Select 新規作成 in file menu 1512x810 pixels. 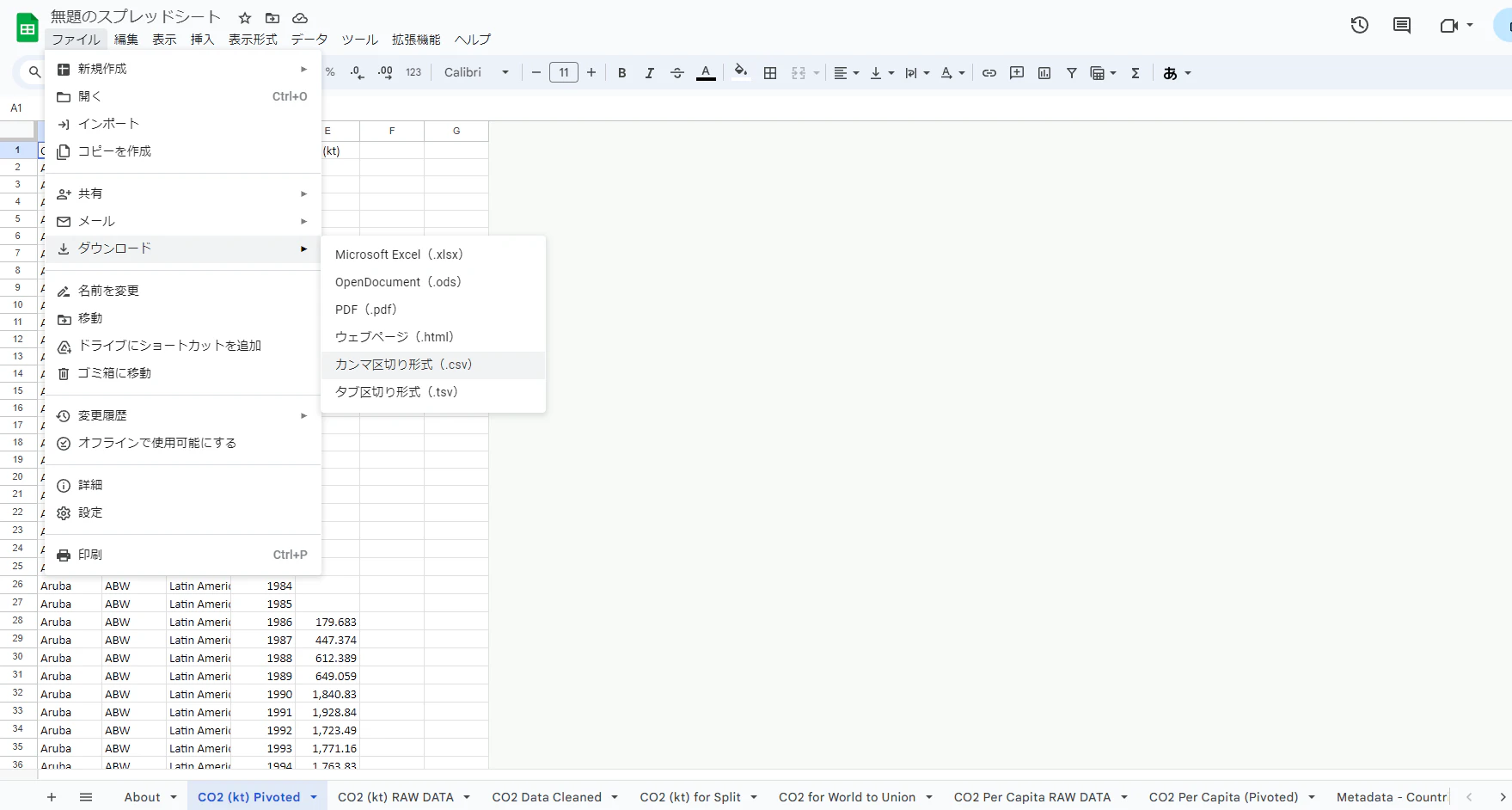183,69
